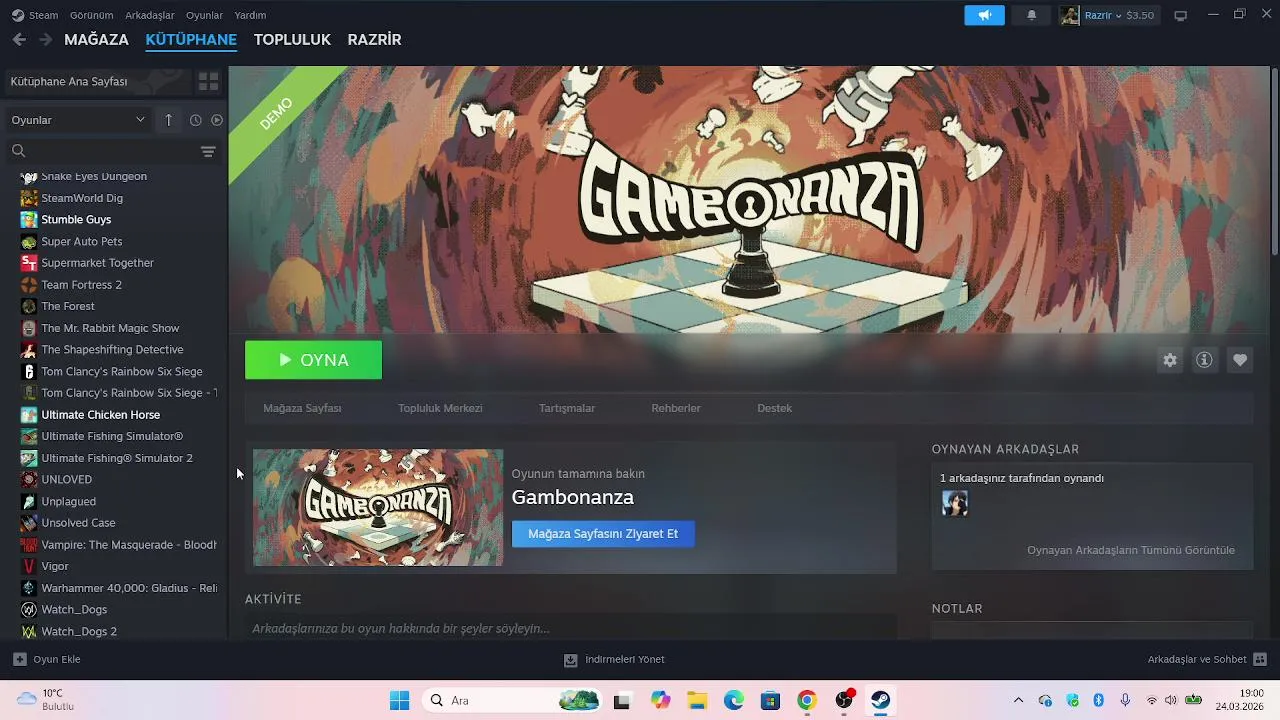Go to the MAĞAZA section

[x=96, y=40]
